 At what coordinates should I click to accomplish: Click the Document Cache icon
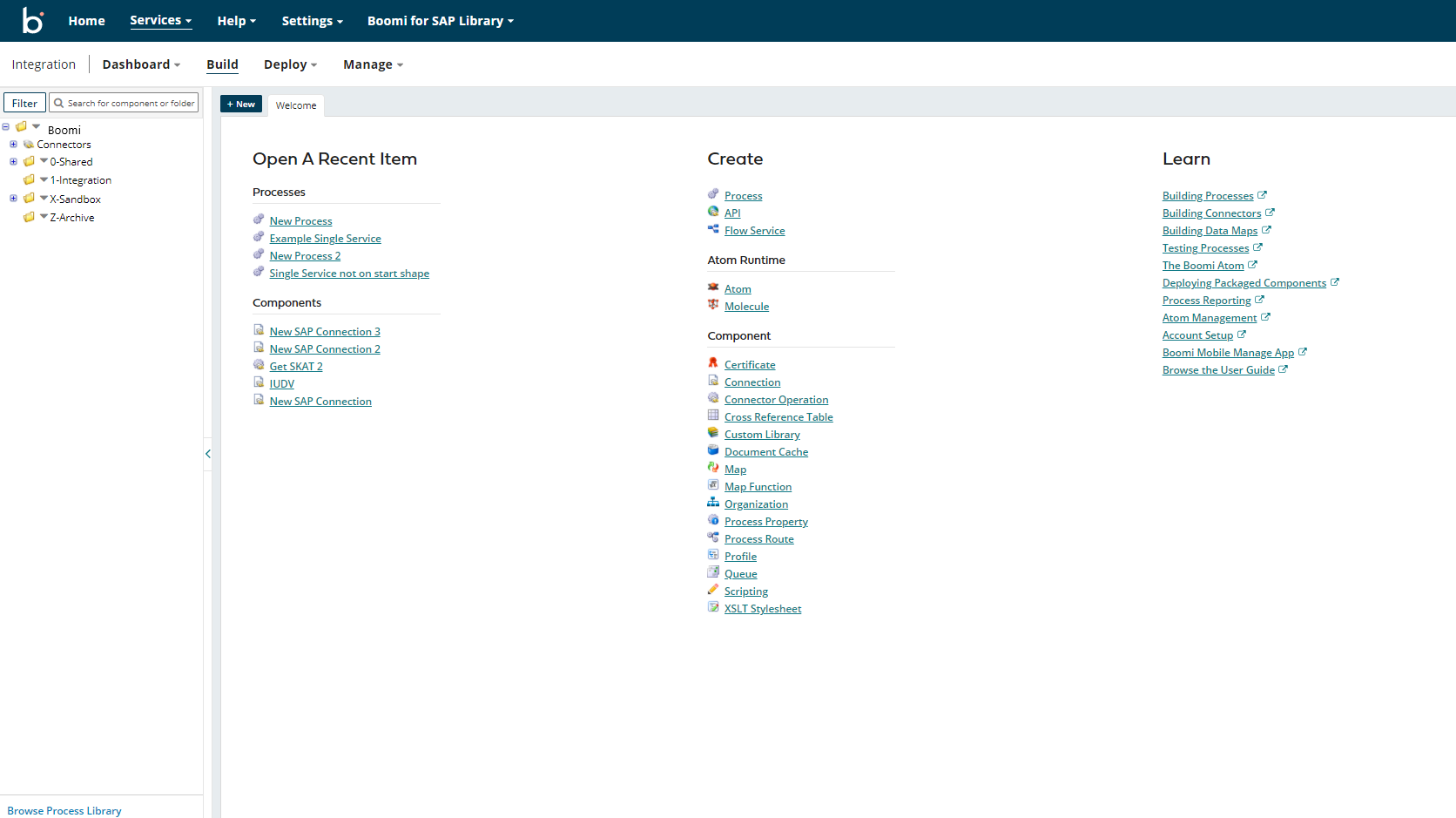pyautogui.click(x=713, y=450)
